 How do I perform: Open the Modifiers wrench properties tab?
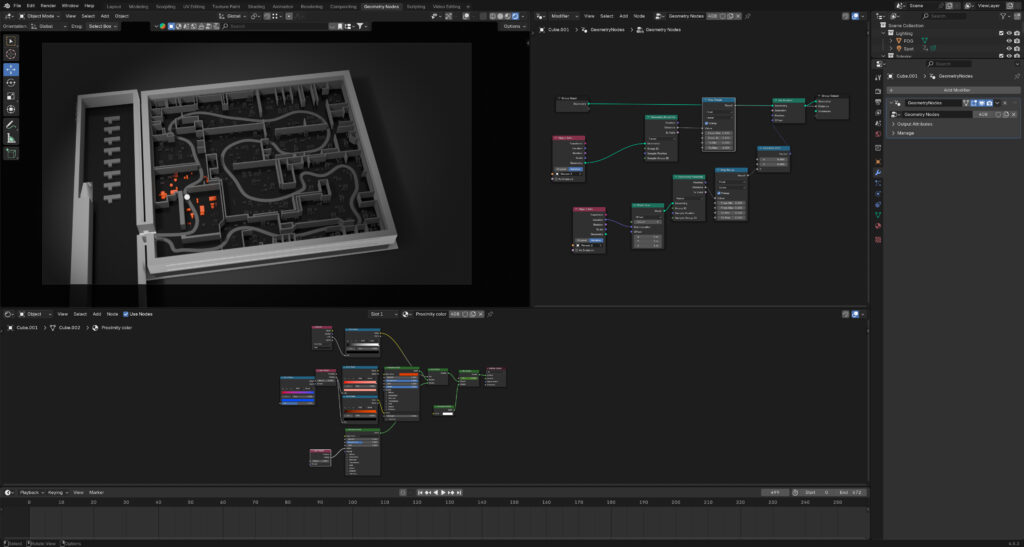pos(878,173)
